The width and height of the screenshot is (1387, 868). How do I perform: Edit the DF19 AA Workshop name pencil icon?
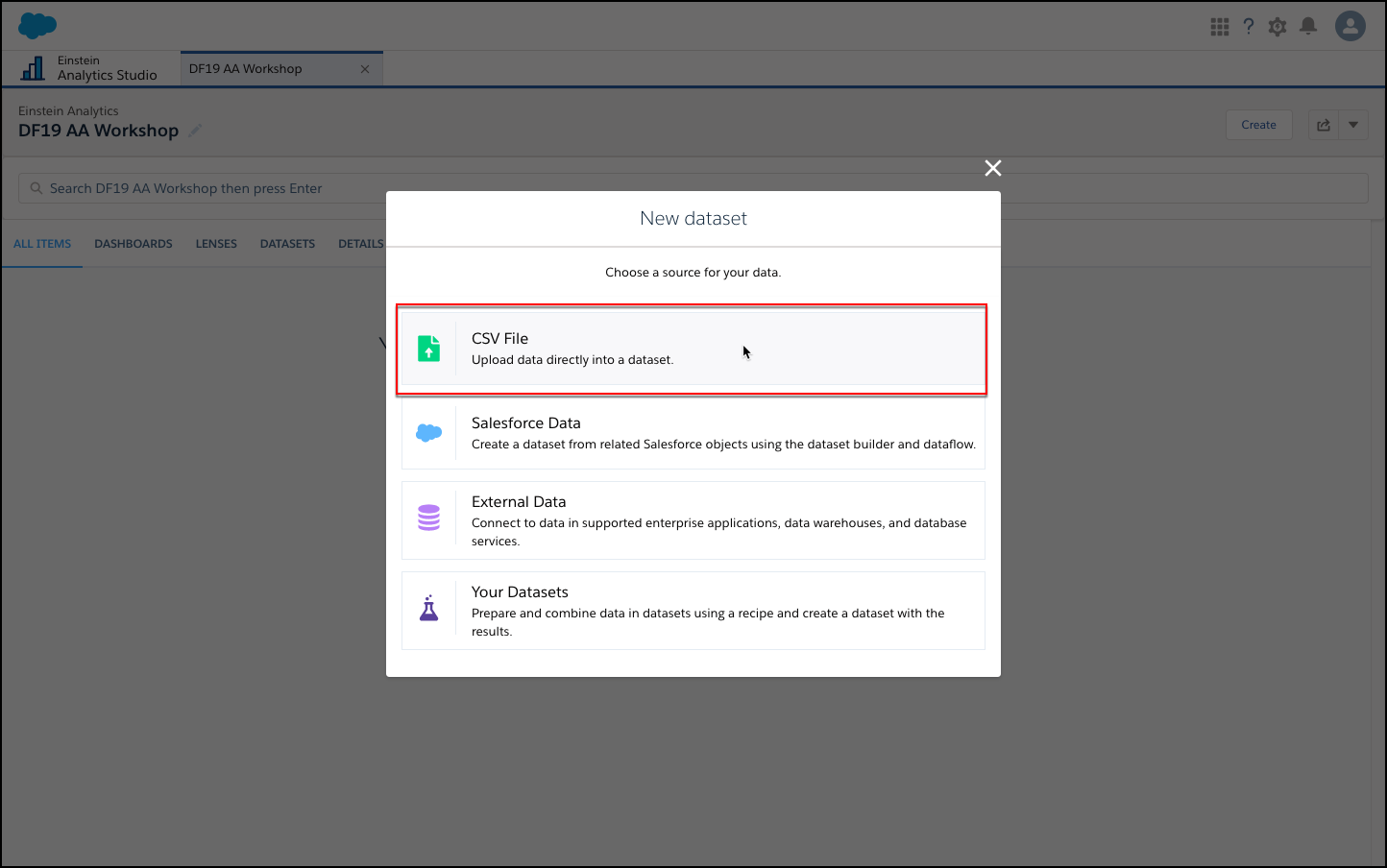(195, 131)
